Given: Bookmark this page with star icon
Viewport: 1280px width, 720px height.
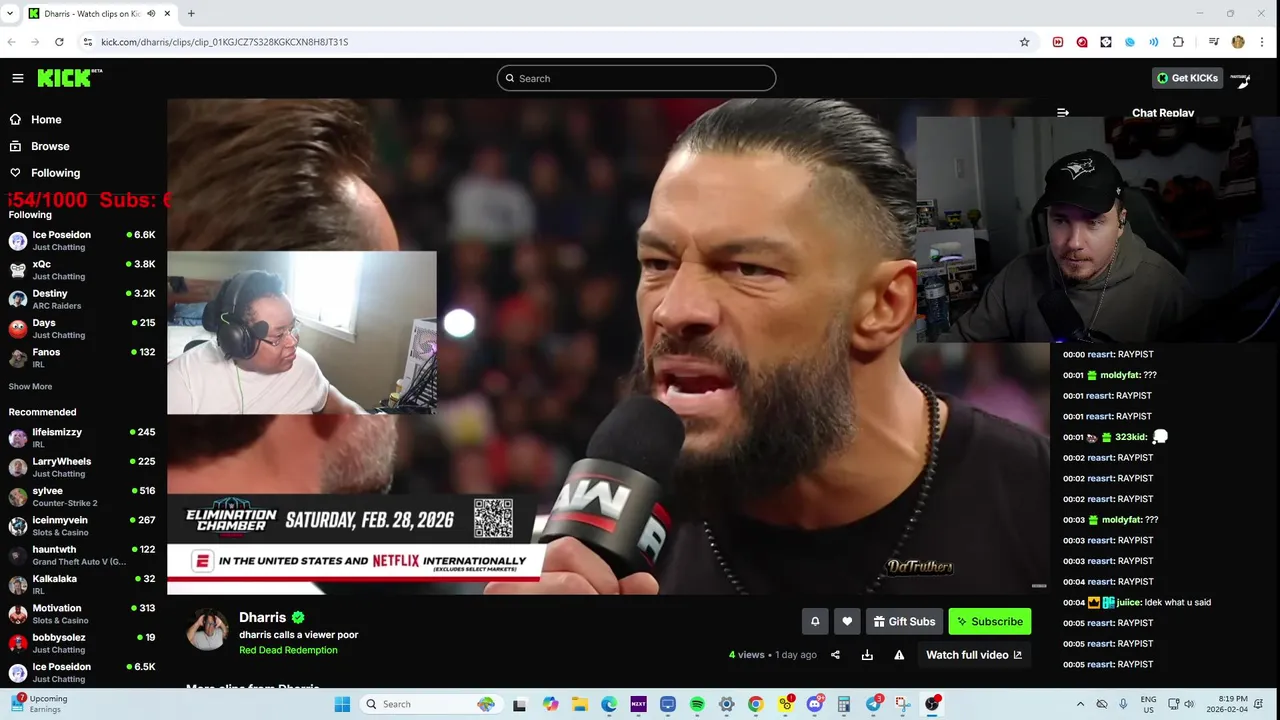Looking at the screenshot, I should point(1024,42).
